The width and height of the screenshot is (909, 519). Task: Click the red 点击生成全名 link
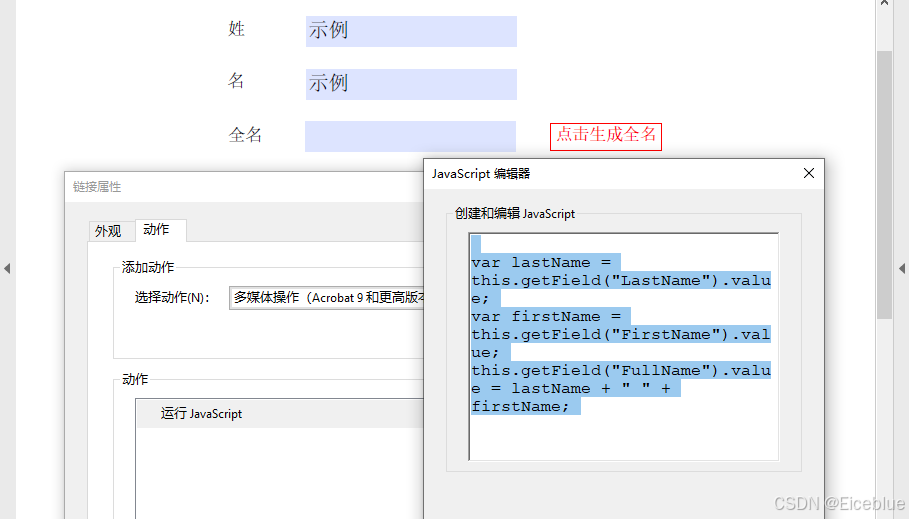click(606, 136)
